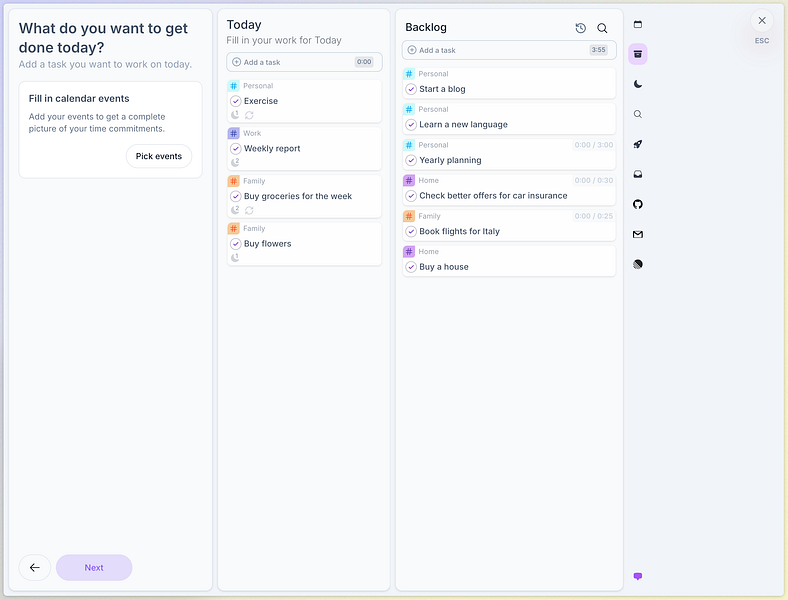The width and height of the screenshot is (788, 600).
Task: Click the Backlog history clock icon
Action: pos(580,28)
